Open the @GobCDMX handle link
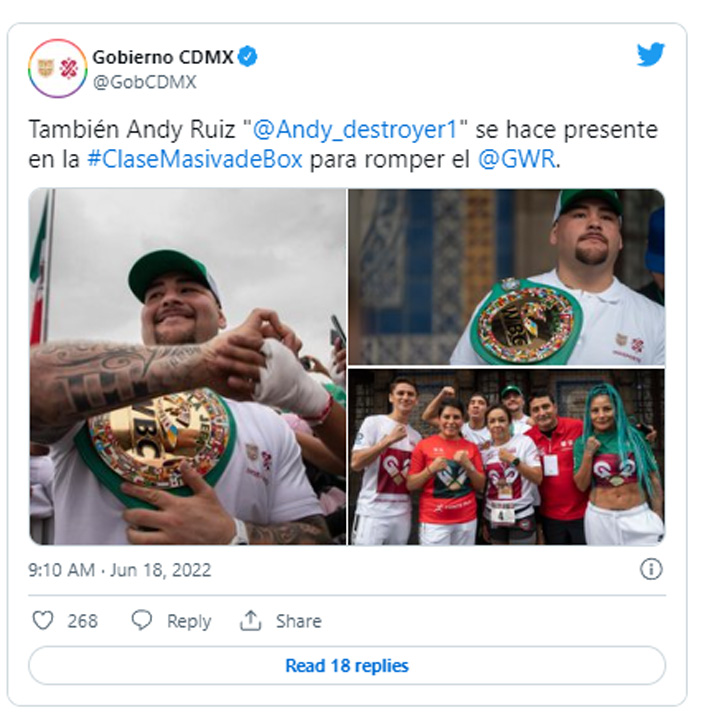 tap(145, 82)
